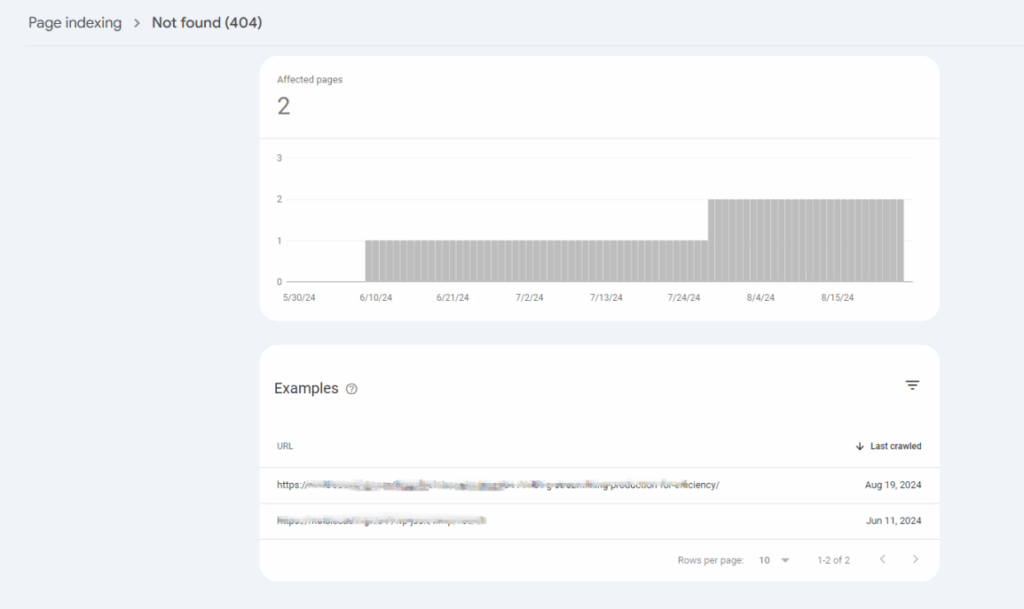The width and height of the screenshot is (1024, 609).
Task: Open the filter icon in the Examples table
Action: (x=912, y=385)
